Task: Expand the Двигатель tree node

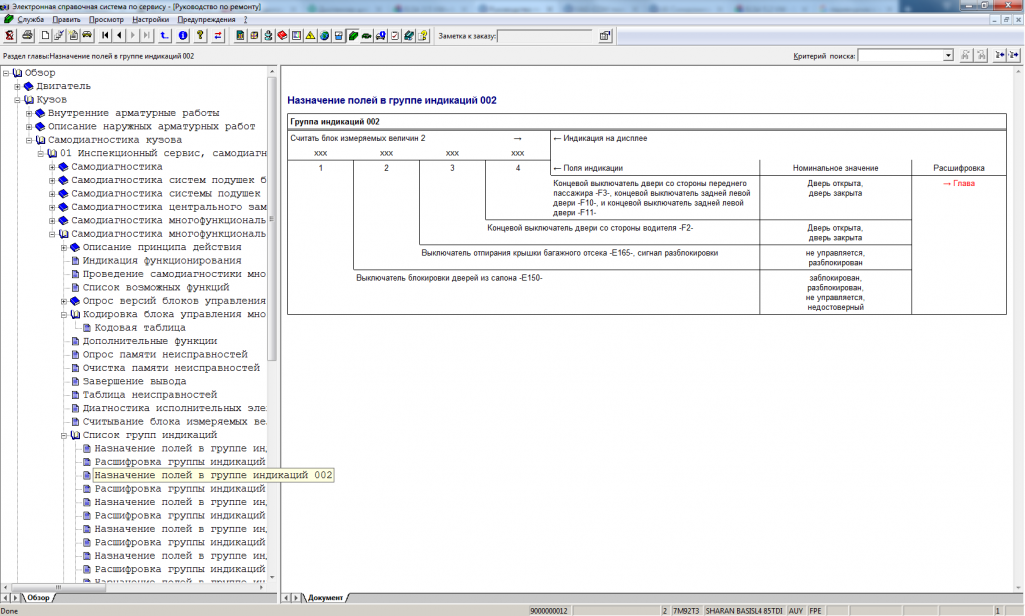Action: (17, 86)
